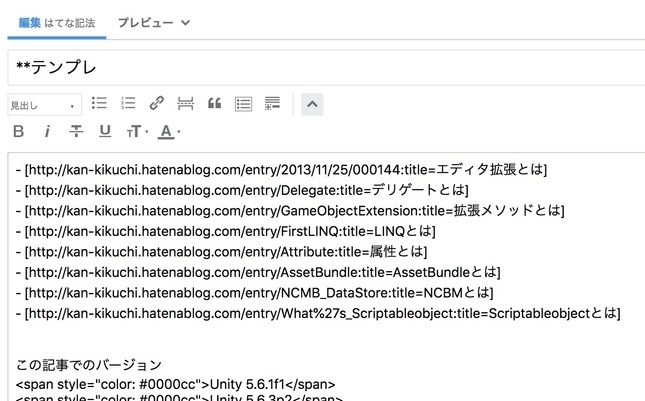The image size is (645, 401).
Task: Insert a read-more separator
Action: 185,104
